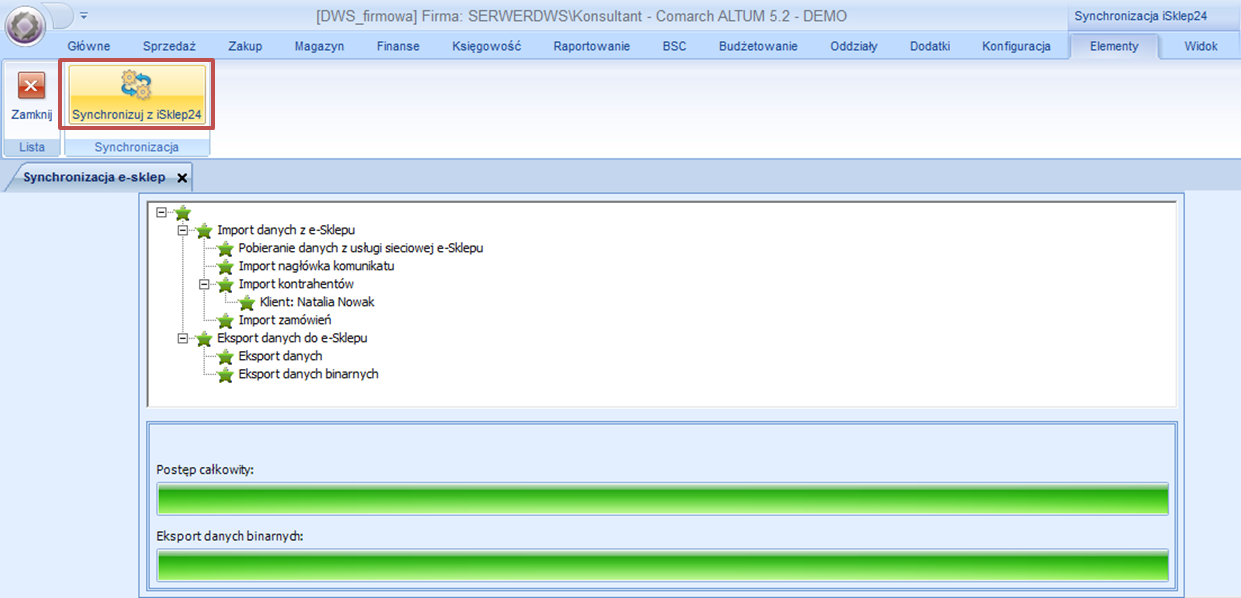Viewport: 1241px width, 598px height.
Task: Select 'Import danych z e-Sklepu' tree row
Action: point(286,230)
